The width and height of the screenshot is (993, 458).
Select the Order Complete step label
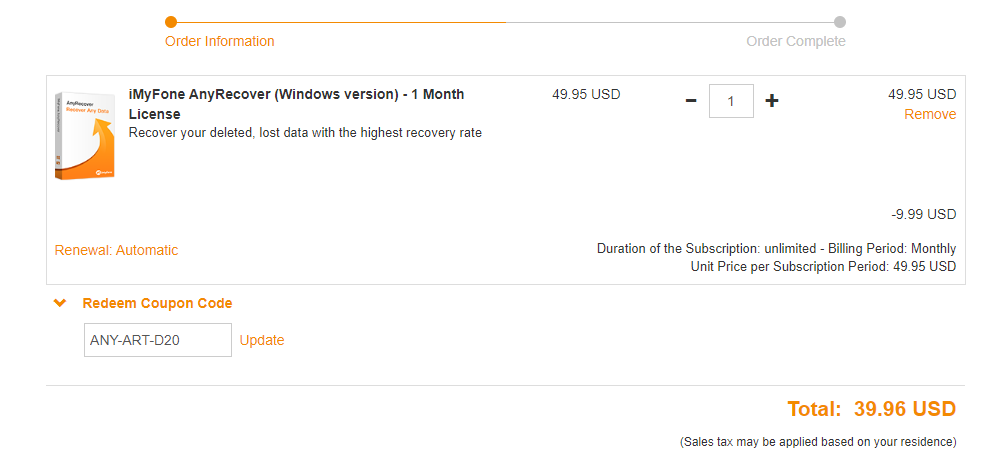point(795,42)
